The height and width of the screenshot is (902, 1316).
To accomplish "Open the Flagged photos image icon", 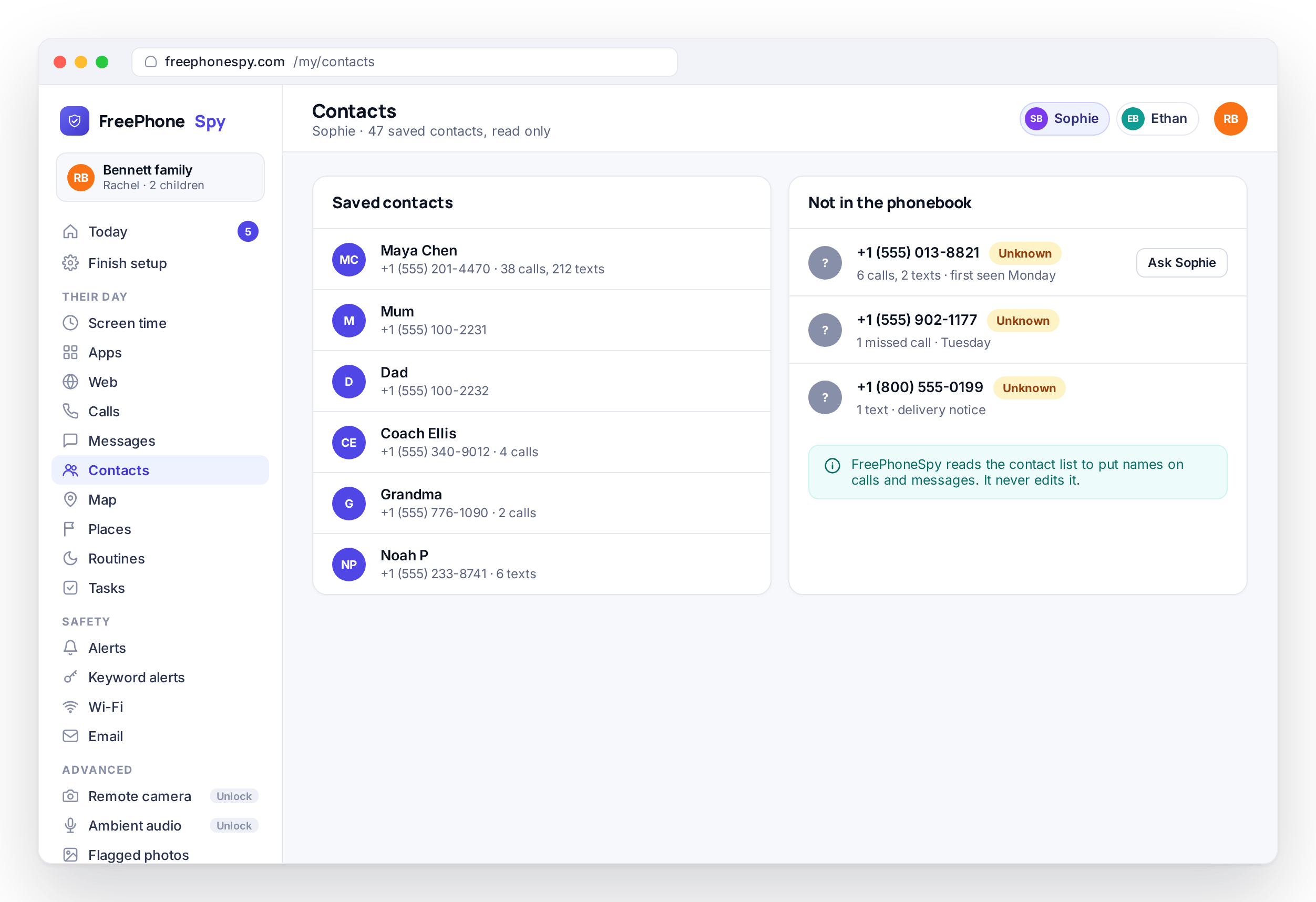I will pyautogui.click(x=70, y=856).
